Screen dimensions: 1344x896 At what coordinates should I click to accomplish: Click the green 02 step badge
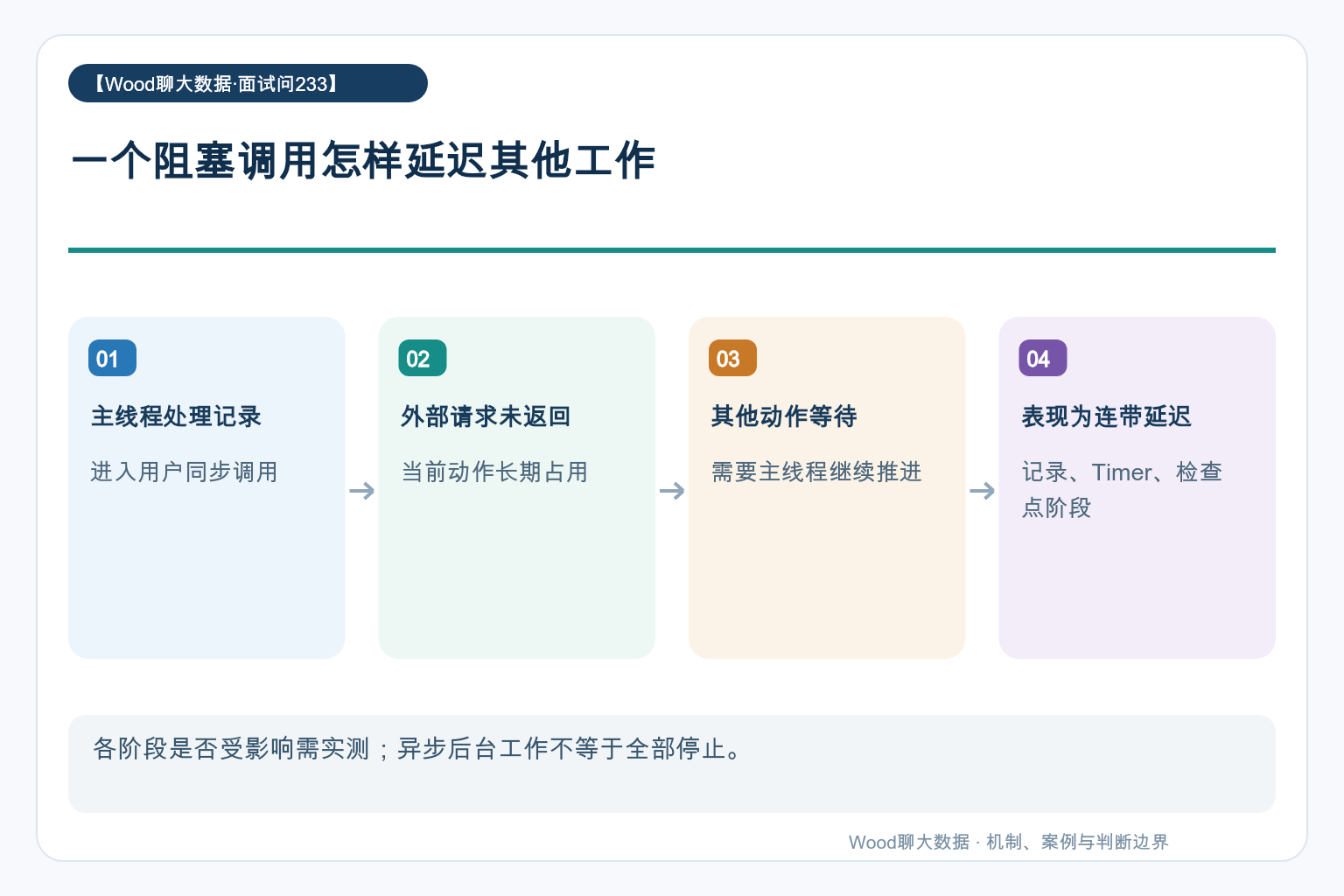tap(423, 358)
